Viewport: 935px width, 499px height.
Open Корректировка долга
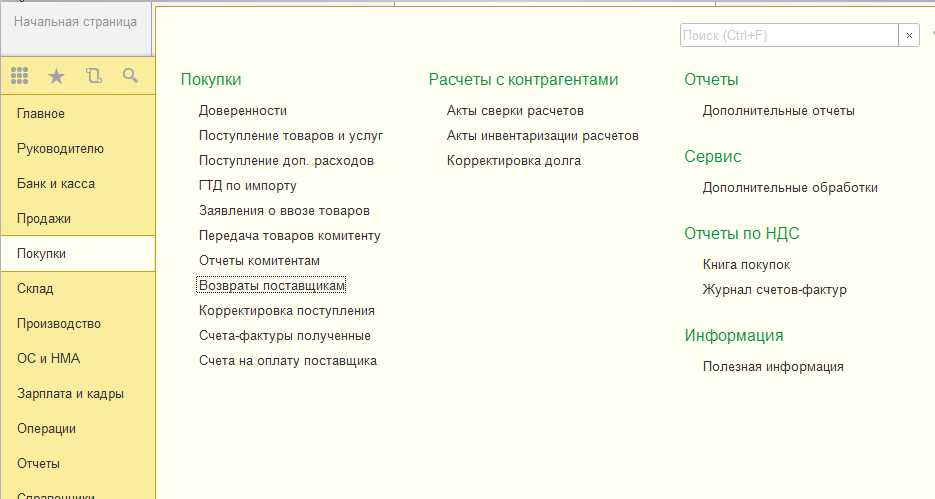point(514,161)
